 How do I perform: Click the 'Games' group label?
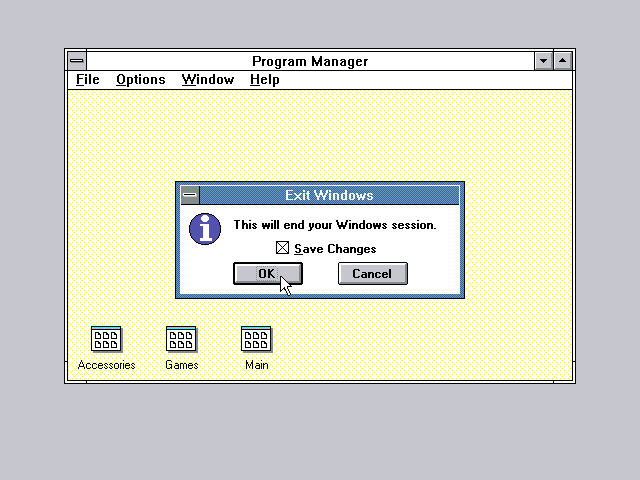click(x=182, y=365)
